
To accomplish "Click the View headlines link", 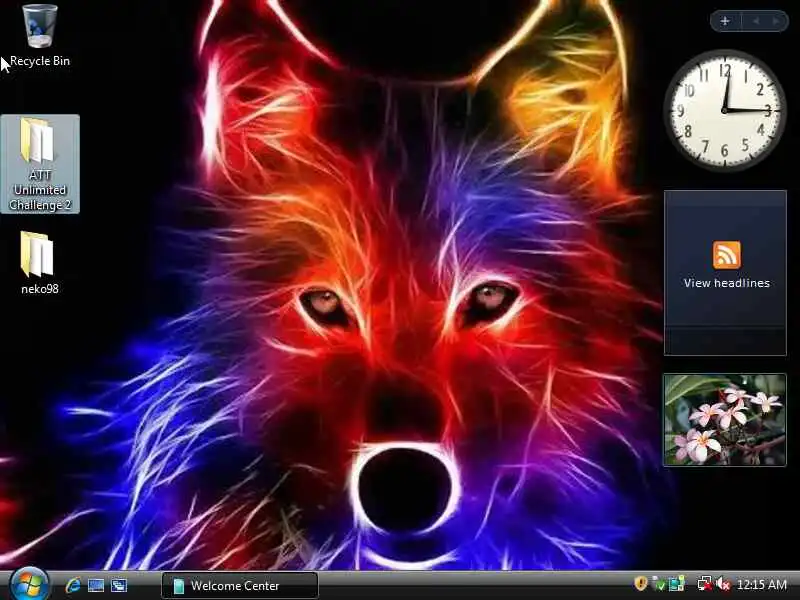I will tap(727, 283).
